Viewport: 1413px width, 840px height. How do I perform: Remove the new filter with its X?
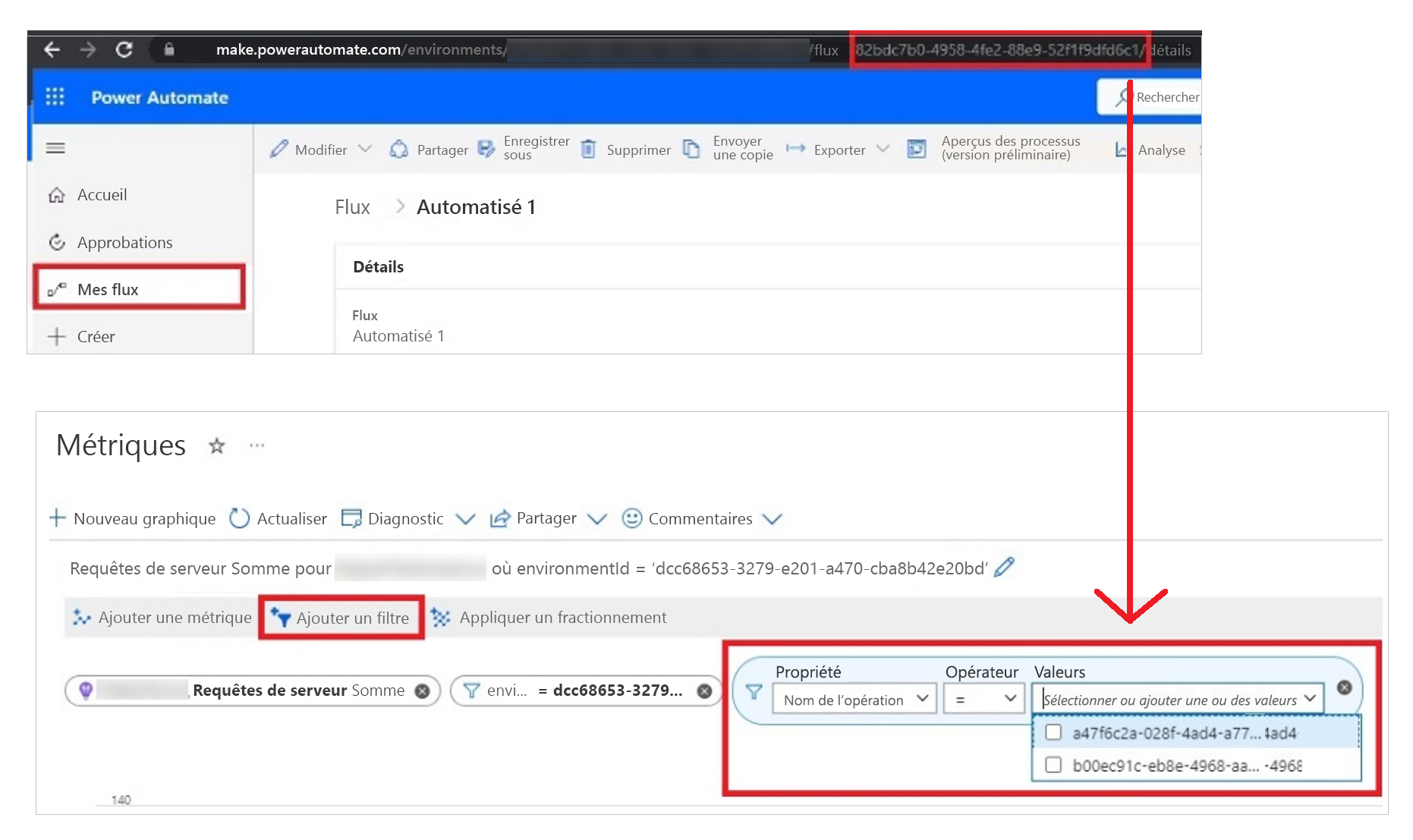click(x=1344, y=687)
